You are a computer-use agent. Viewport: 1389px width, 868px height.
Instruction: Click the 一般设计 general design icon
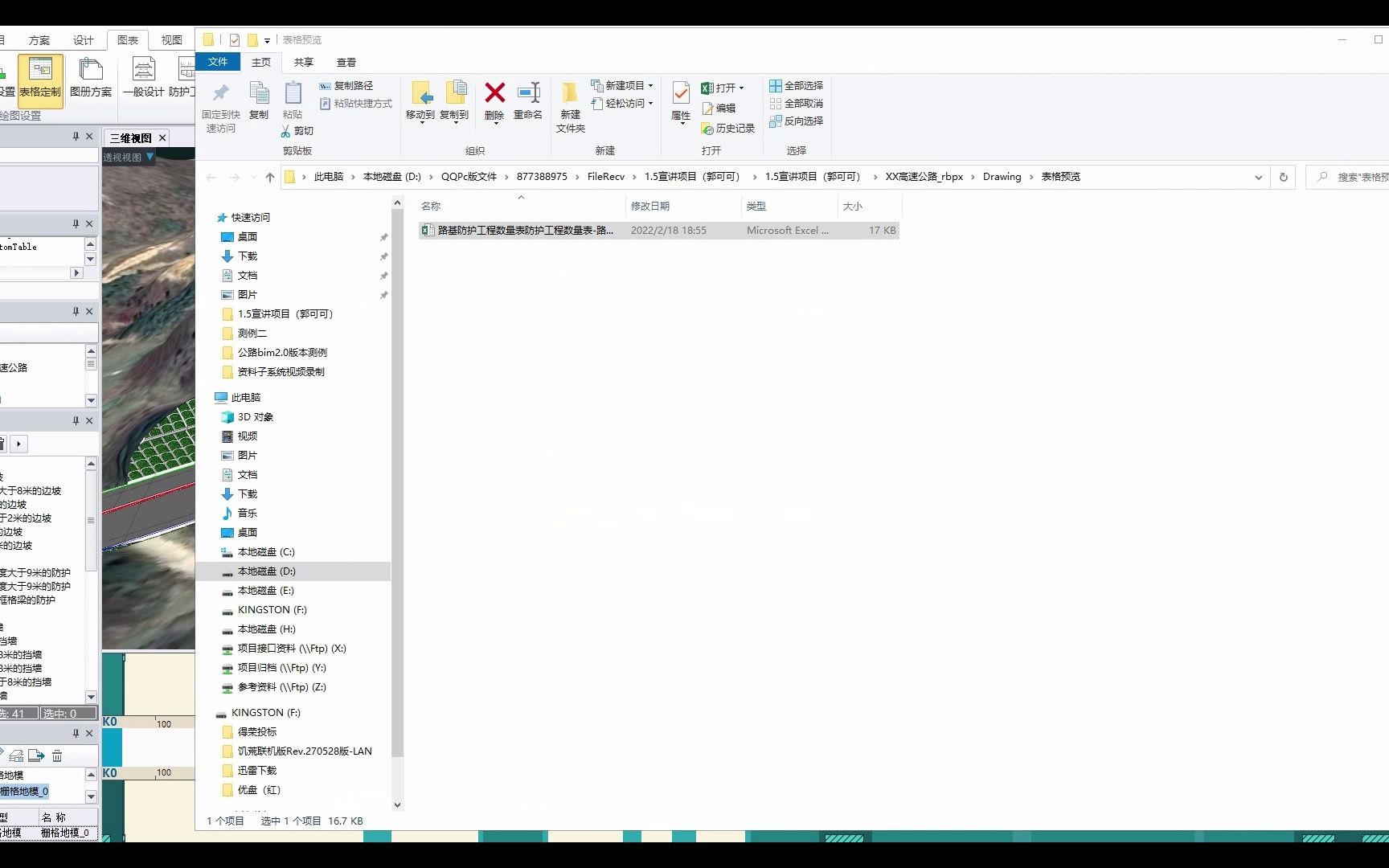[143, 80]
